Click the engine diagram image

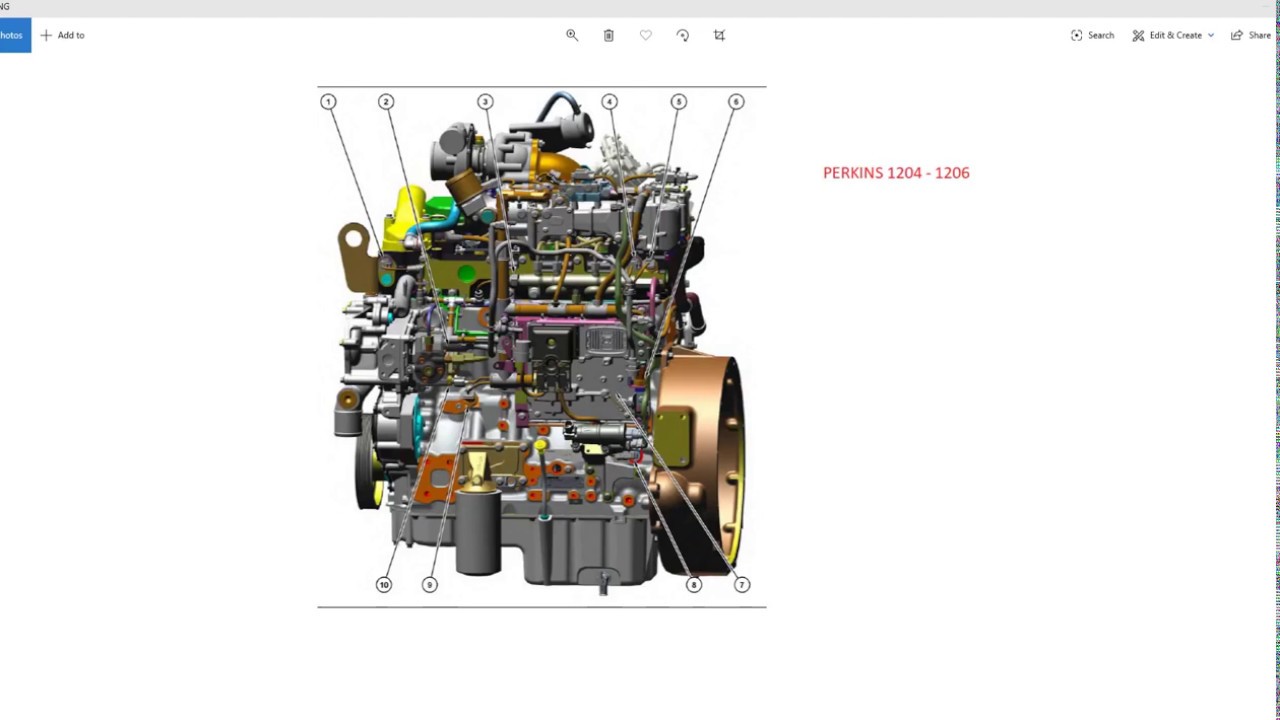pyautogui.click(x=542, y=347)
